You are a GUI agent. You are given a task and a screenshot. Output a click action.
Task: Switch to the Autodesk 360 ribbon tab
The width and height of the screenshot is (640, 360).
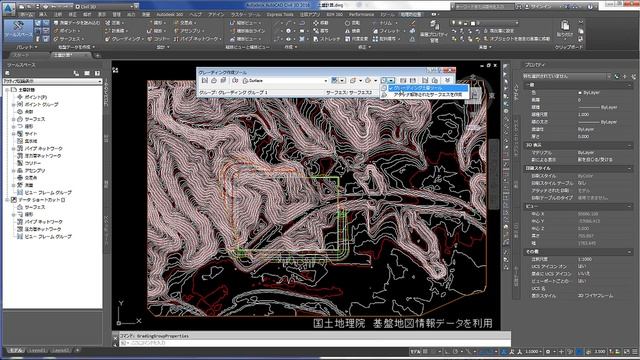coord(170,14)
